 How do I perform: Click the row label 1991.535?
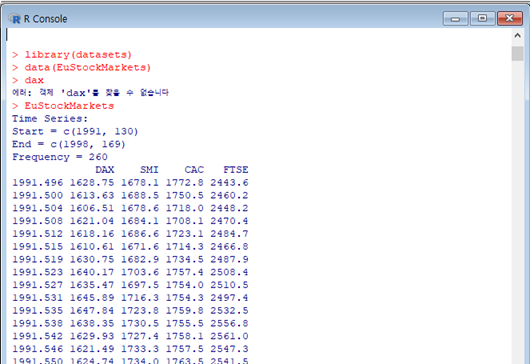pos(38,311)
